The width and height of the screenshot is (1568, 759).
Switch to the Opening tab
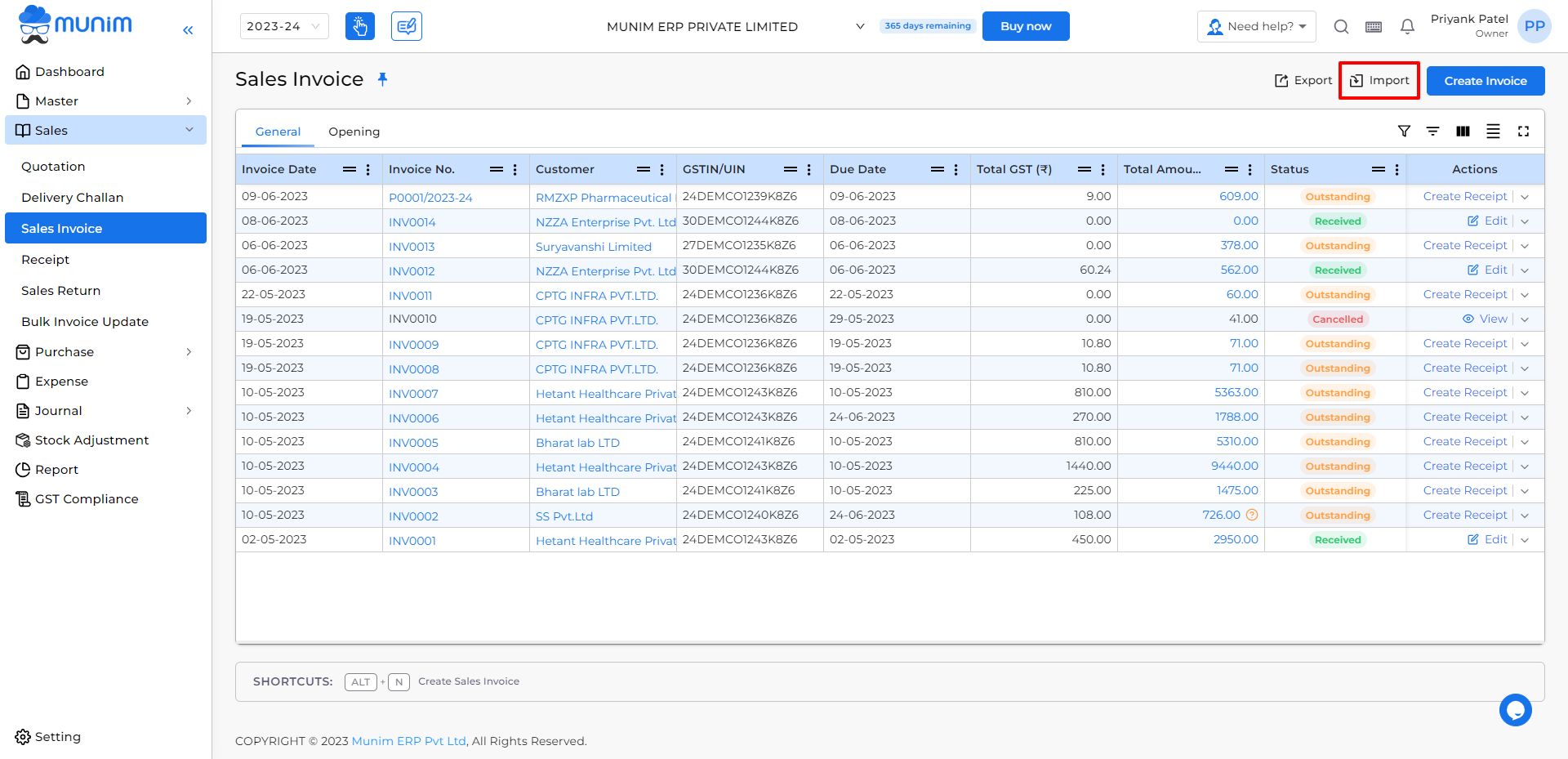[354, 132]
